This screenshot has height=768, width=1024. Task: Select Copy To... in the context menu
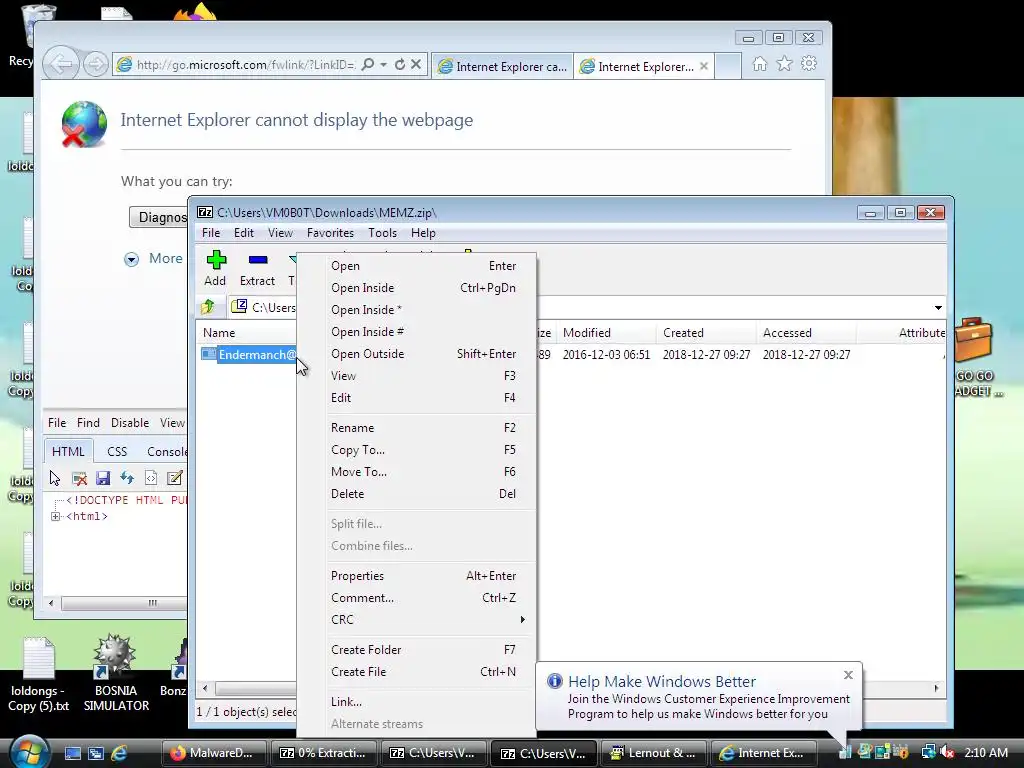click(x=416, y=450)
